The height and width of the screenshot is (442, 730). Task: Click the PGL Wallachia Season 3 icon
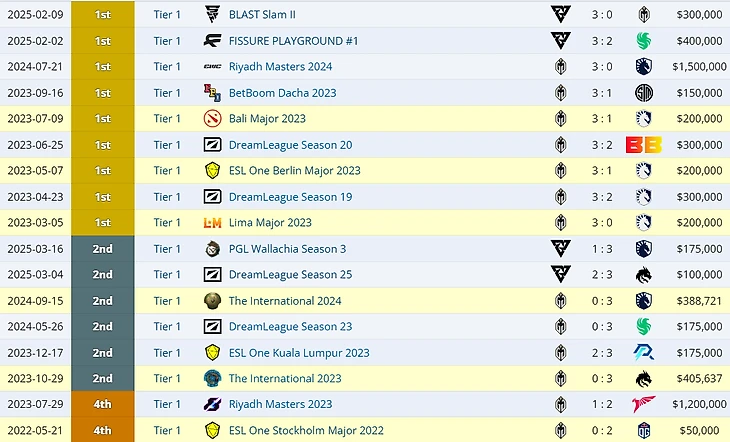[x=212, y=249]
